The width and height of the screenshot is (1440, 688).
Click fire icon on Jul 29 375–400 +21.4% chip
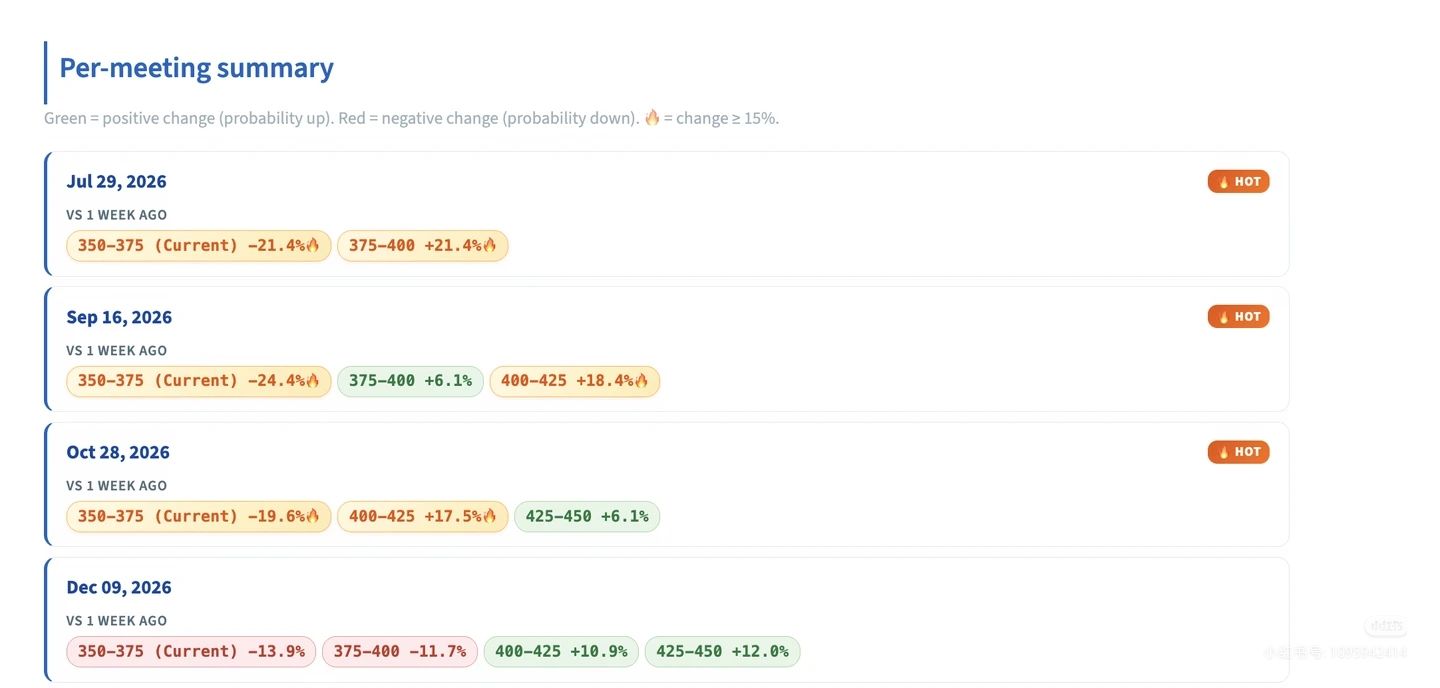[x=489, y=245]
